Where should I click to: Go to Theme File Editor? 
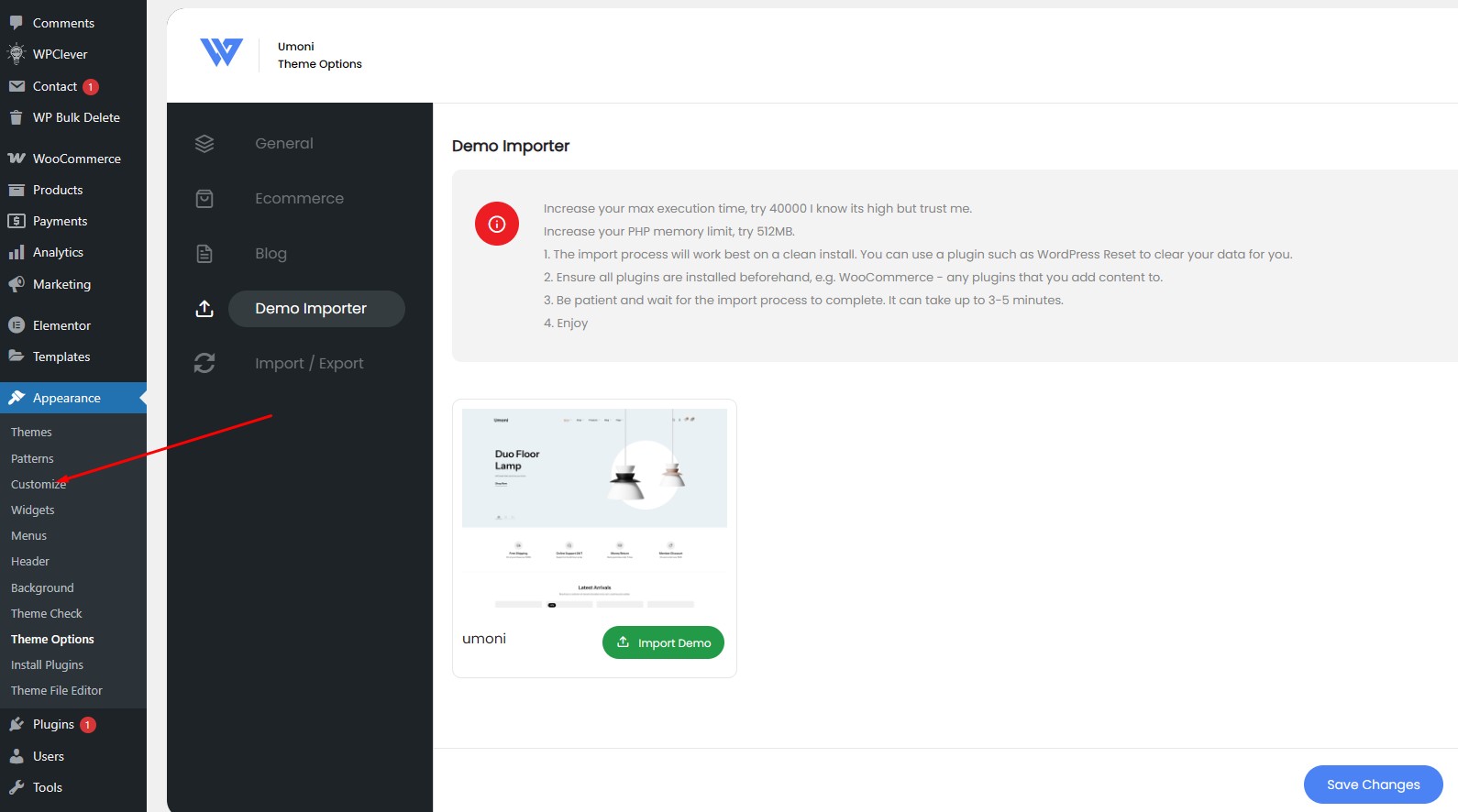point(57,690)
